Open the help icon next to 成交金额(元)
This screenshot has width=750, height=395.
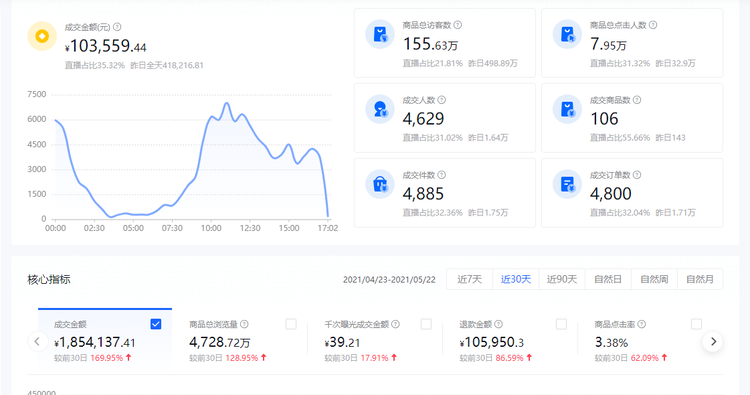[x=117, y=27]
